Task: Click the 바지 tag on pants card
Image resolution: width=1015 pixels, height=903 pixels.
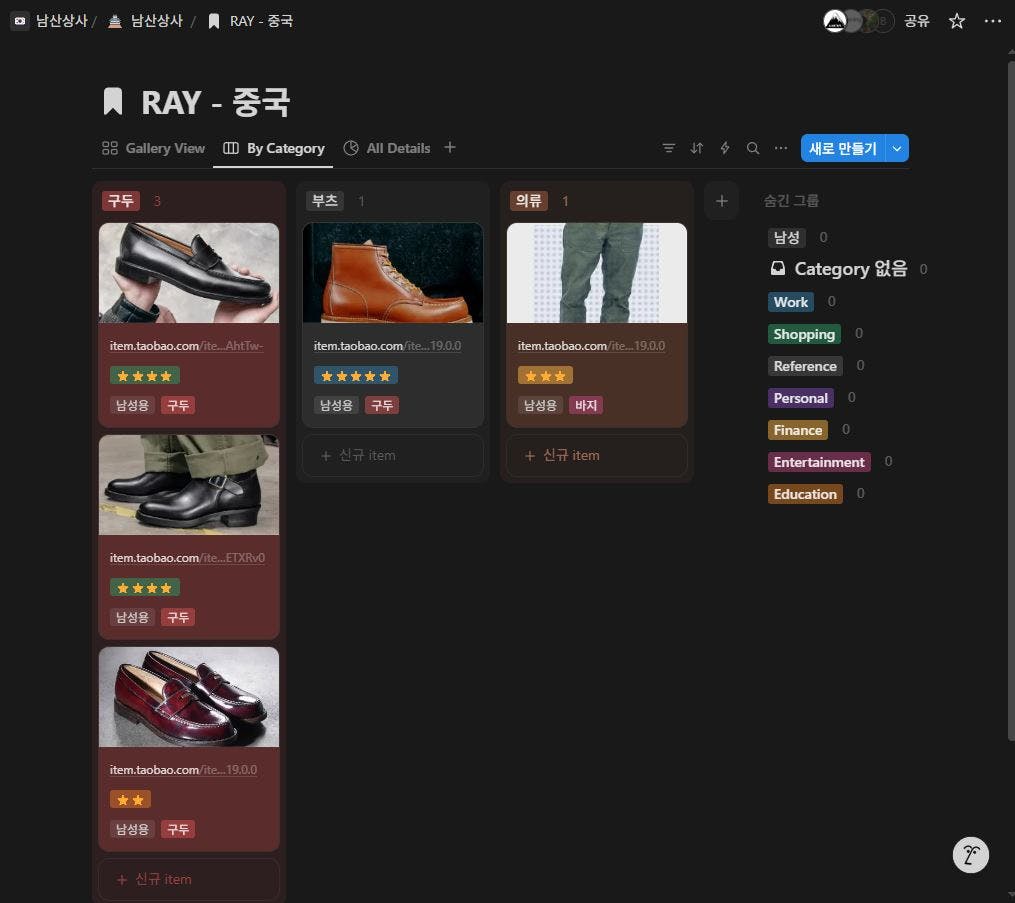Action: (x=586, y=405)
